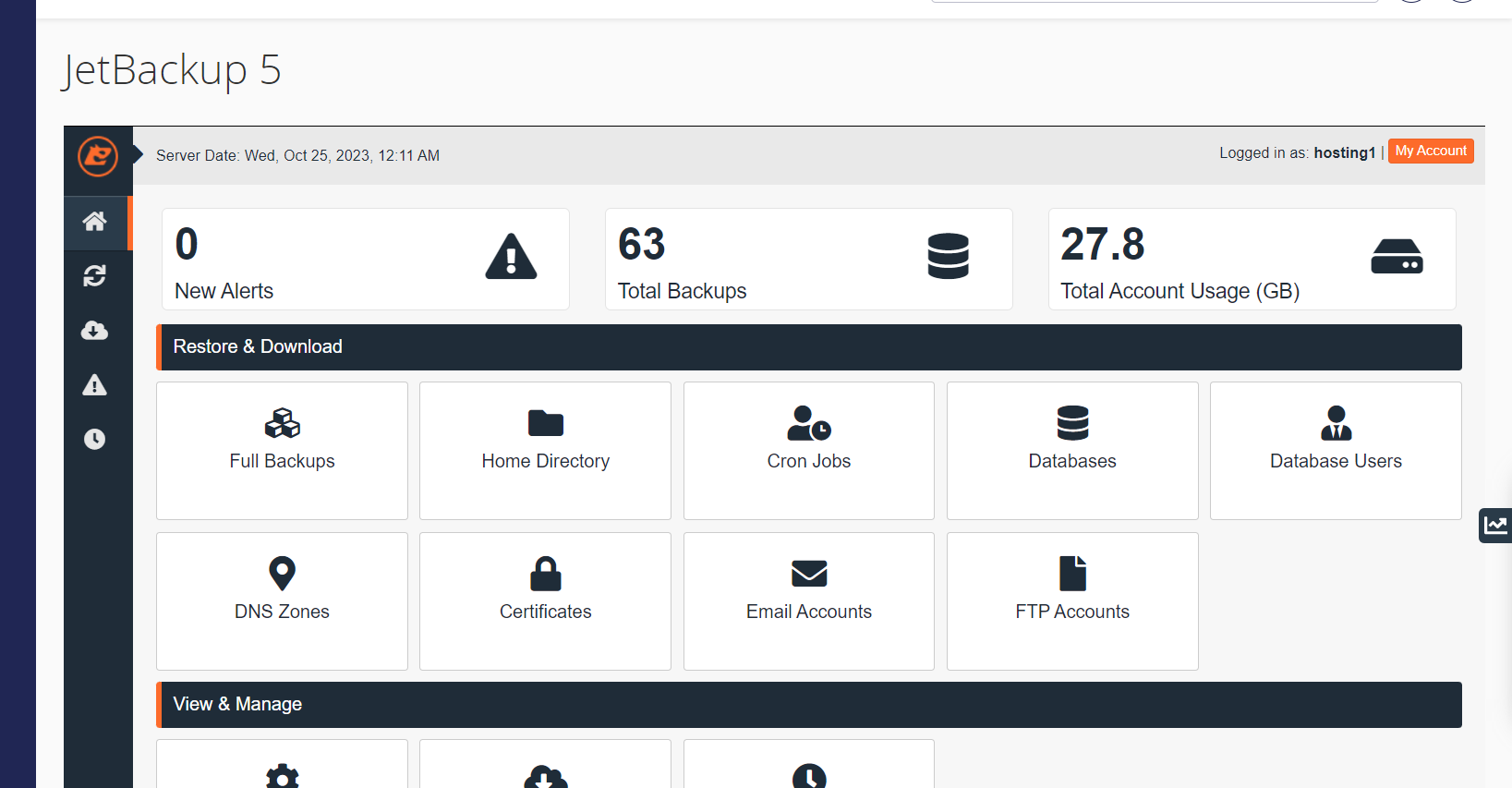
Task: Open the Total Account Usage (GB) card
Action: pos(1252,259)
